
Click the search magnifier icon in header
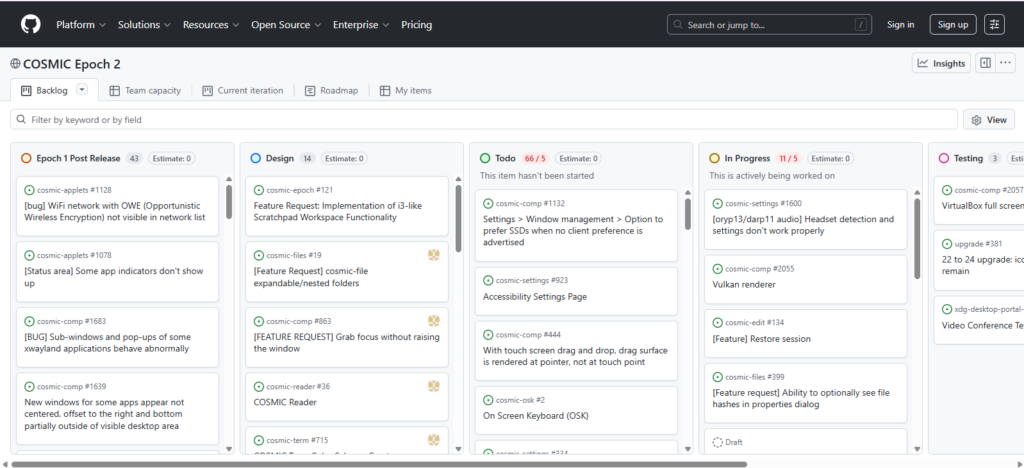coord(679,25)
